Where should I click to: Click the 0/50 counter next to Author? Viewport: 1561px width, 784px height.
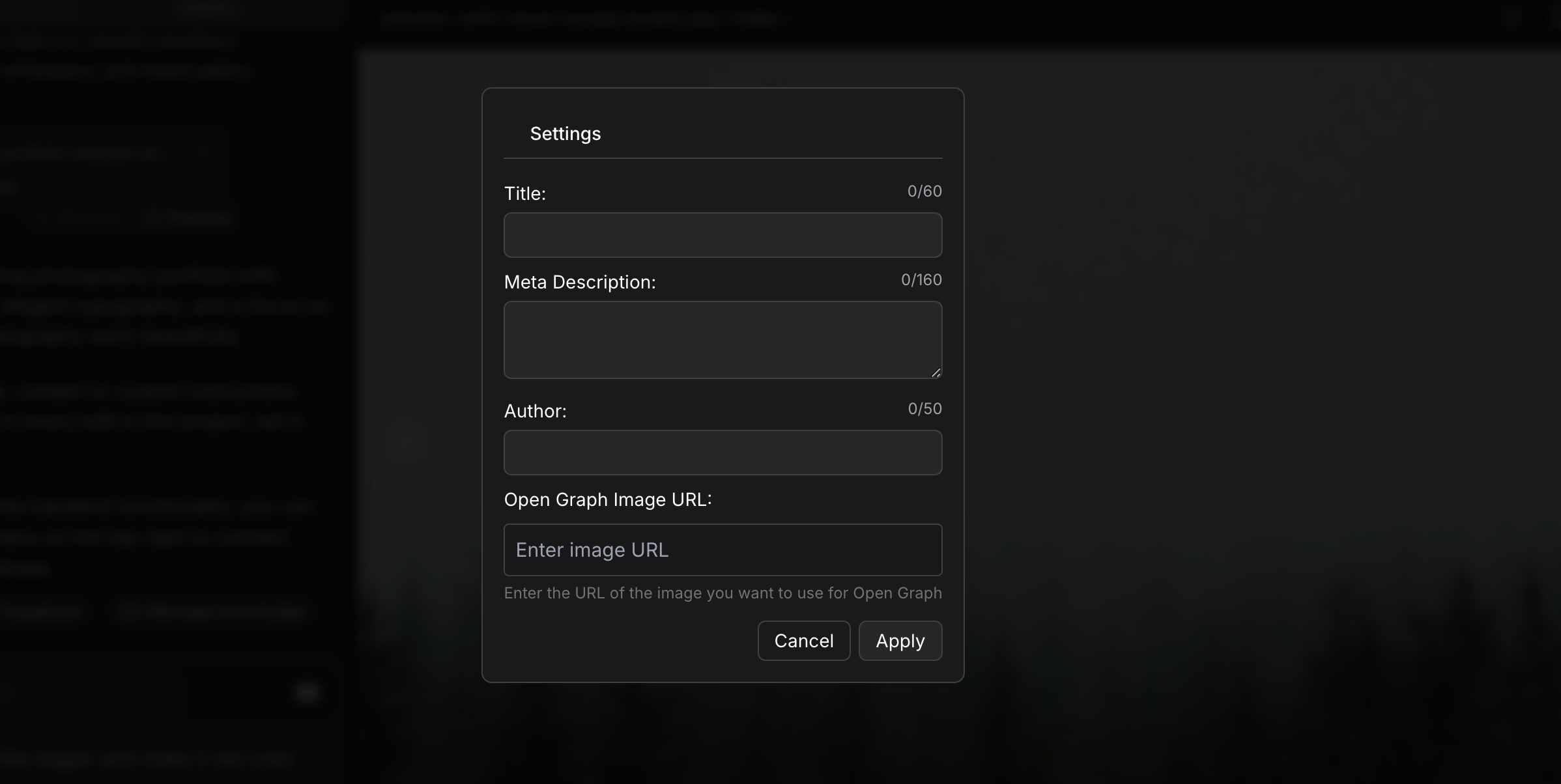924,408
